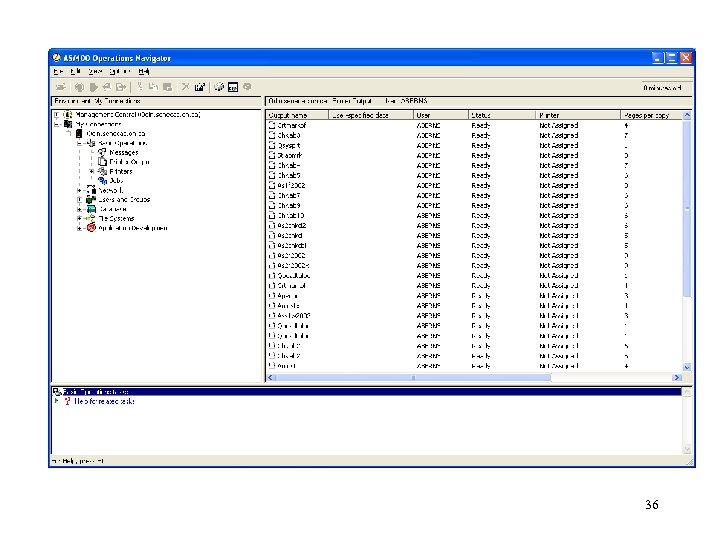Open the File menu
The width and height of the screenshot is (720, 540).
click(58, 72)
